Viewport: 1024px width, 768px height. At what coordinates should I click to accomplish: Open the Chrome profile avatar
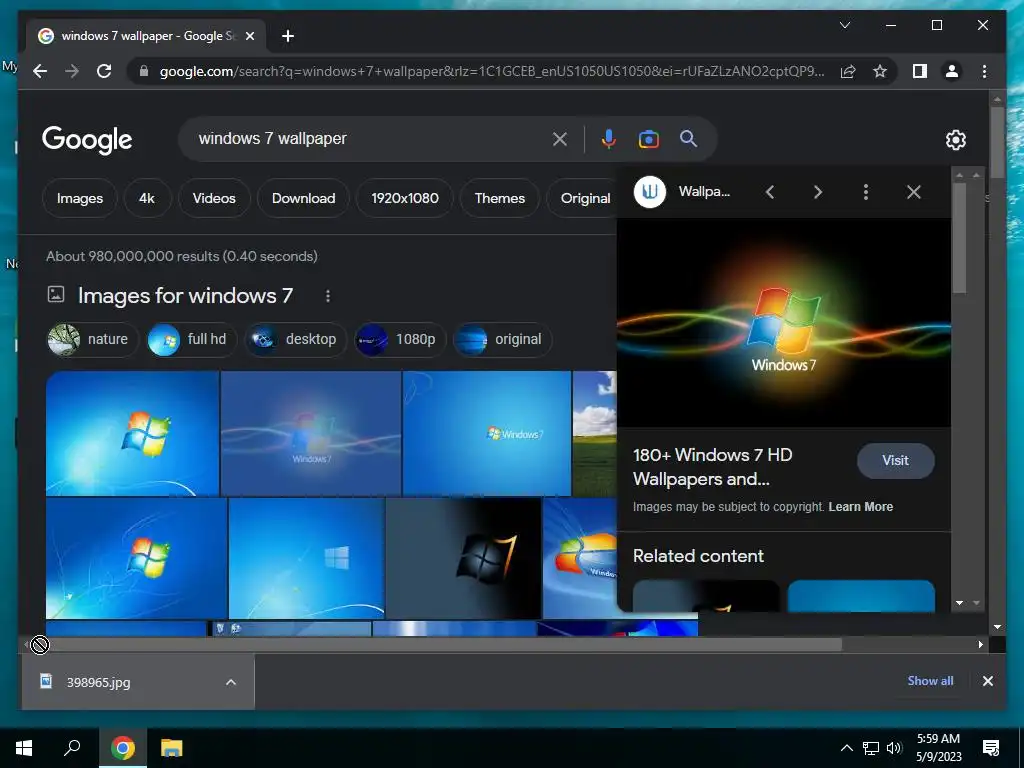coord(952,71)
